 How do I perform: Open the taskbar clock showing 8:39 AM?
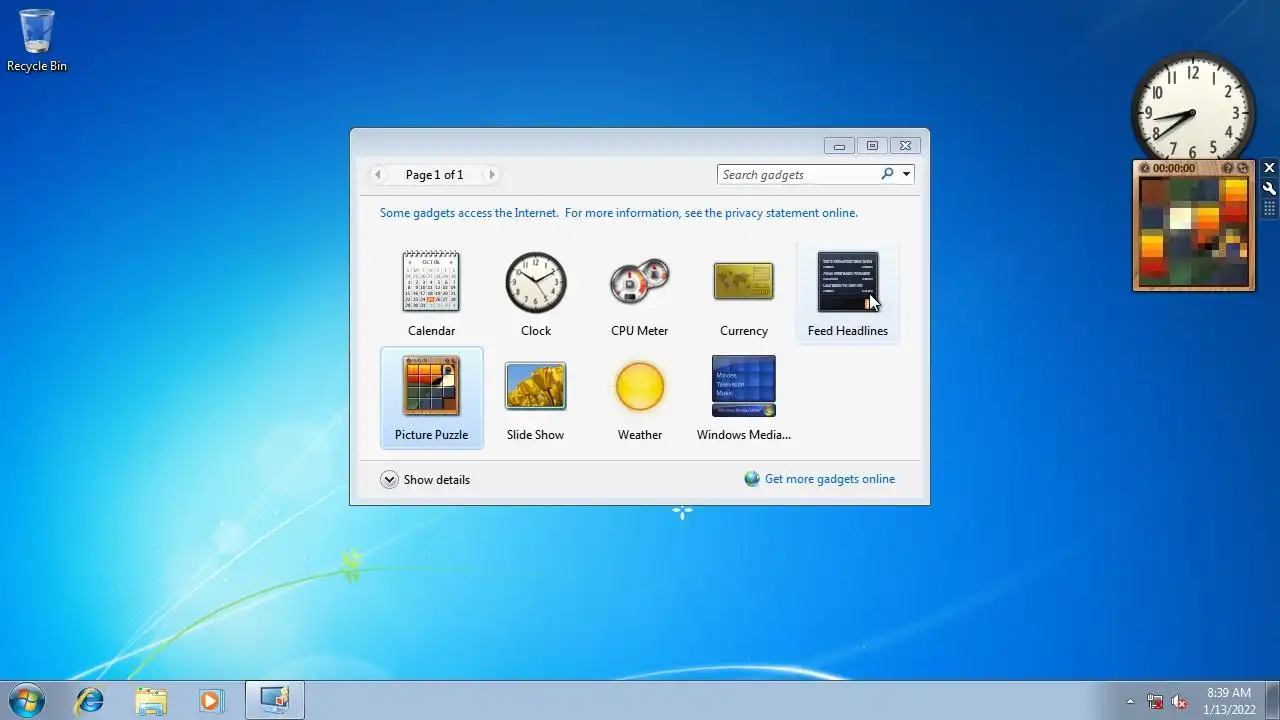tap(1229, 701)
